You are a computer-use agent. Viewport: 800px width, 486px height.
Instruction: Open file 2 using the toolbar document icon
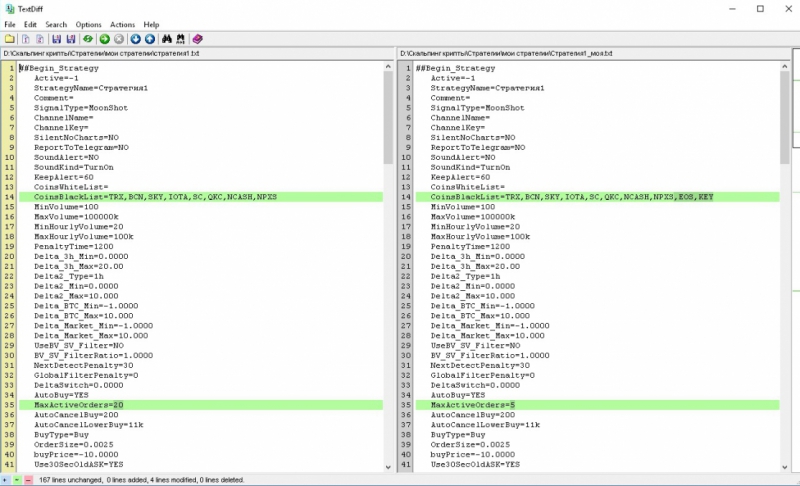(40, 39)
